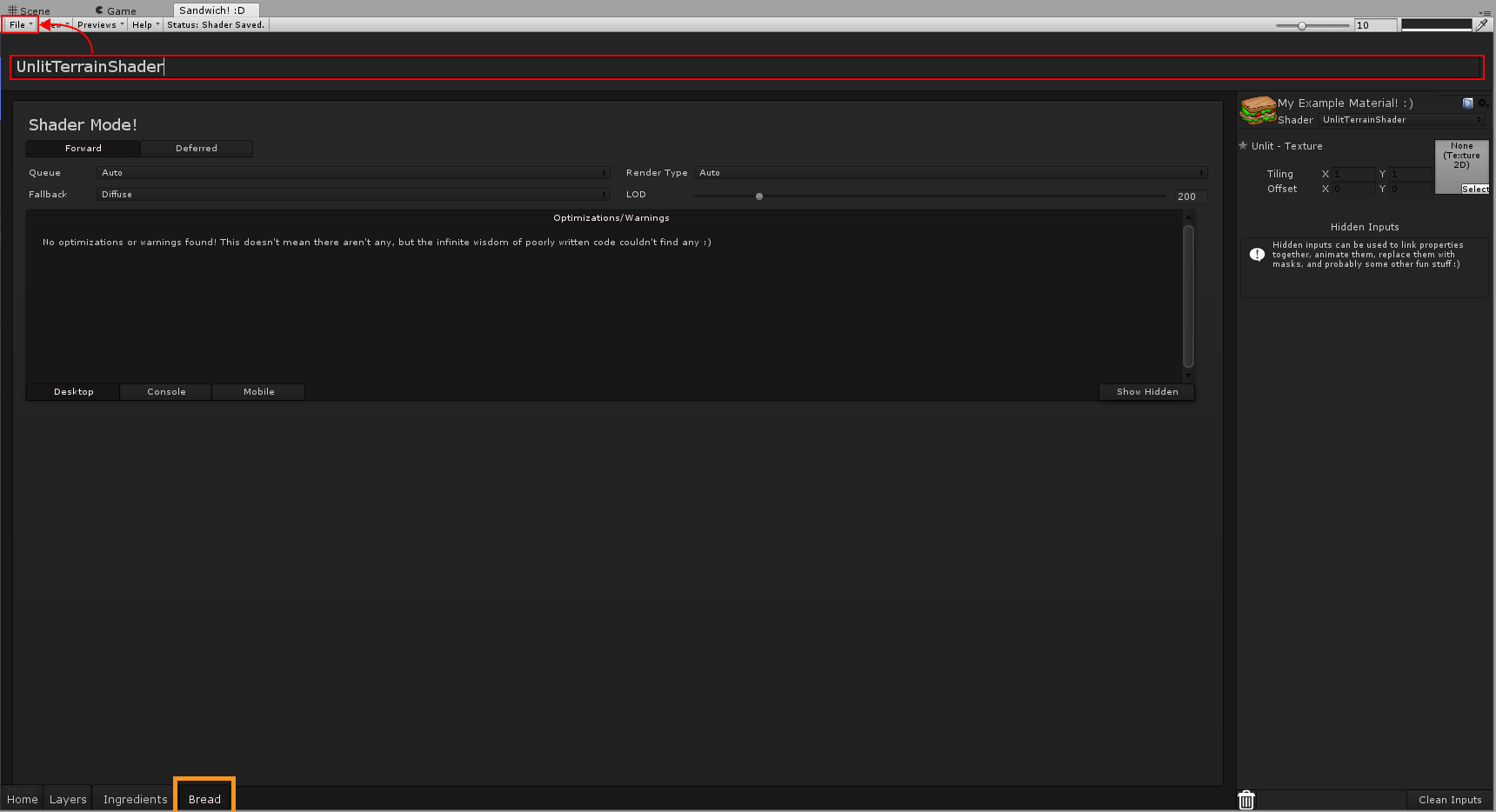Screen dimensions: 1496x812
Task: Select Deferred shader mode
Action: click(197, 149)
